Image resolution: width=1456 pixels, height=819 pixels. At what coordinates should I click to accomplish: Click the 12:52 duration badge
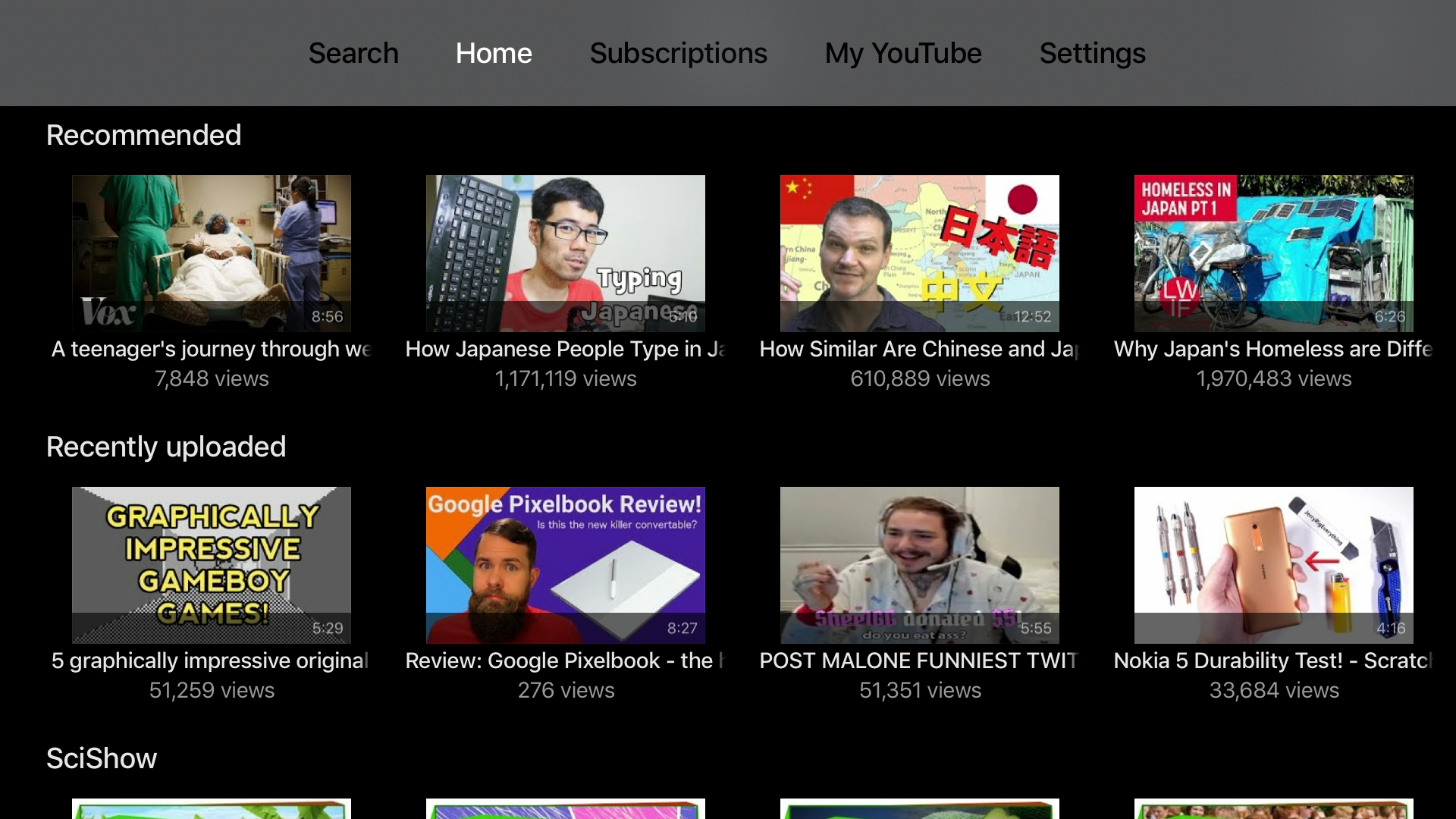(1033, 316)
